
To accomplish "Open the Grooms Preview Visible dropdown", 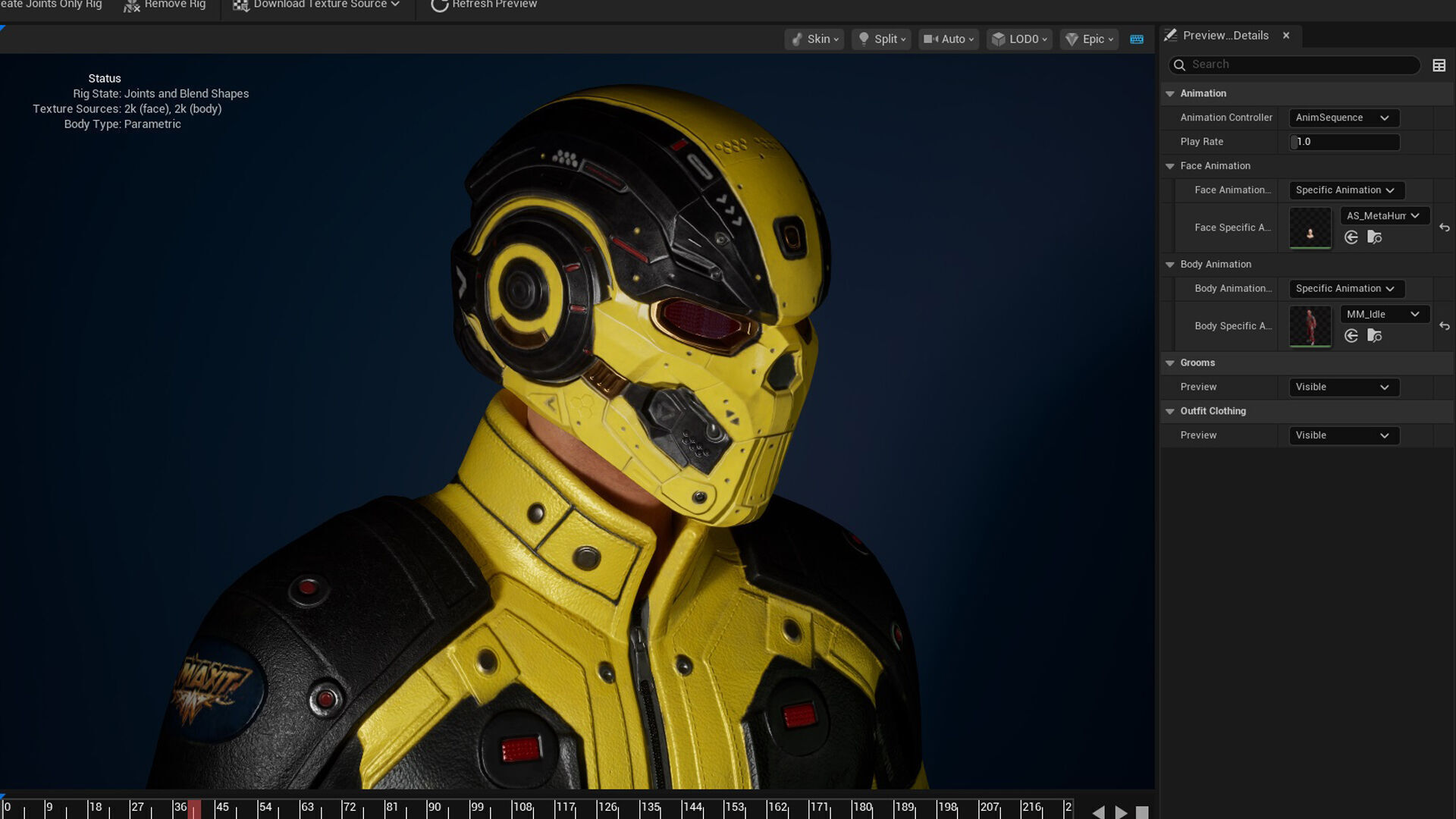I will [1343, 387].
